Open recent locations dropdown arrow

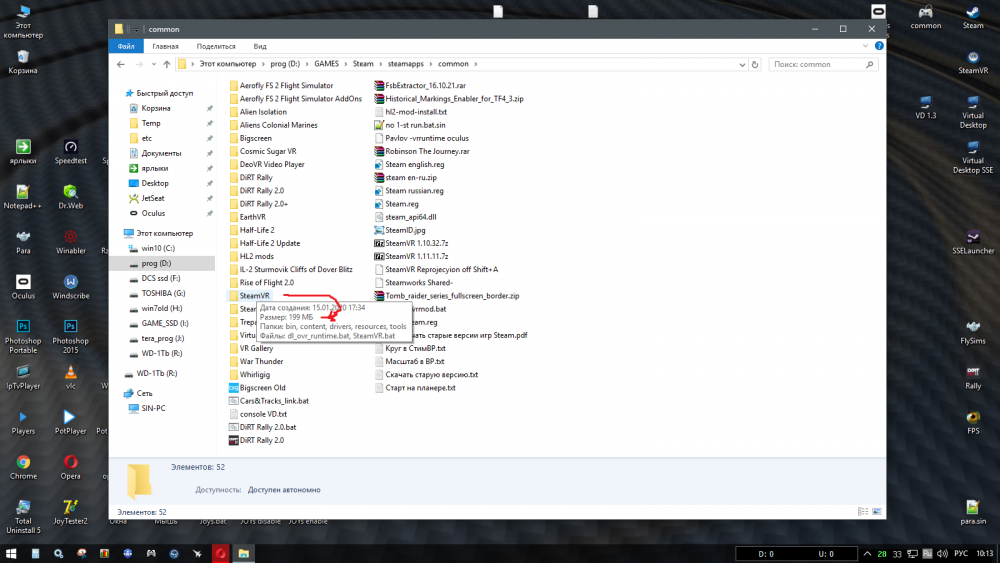pos(154,64)
